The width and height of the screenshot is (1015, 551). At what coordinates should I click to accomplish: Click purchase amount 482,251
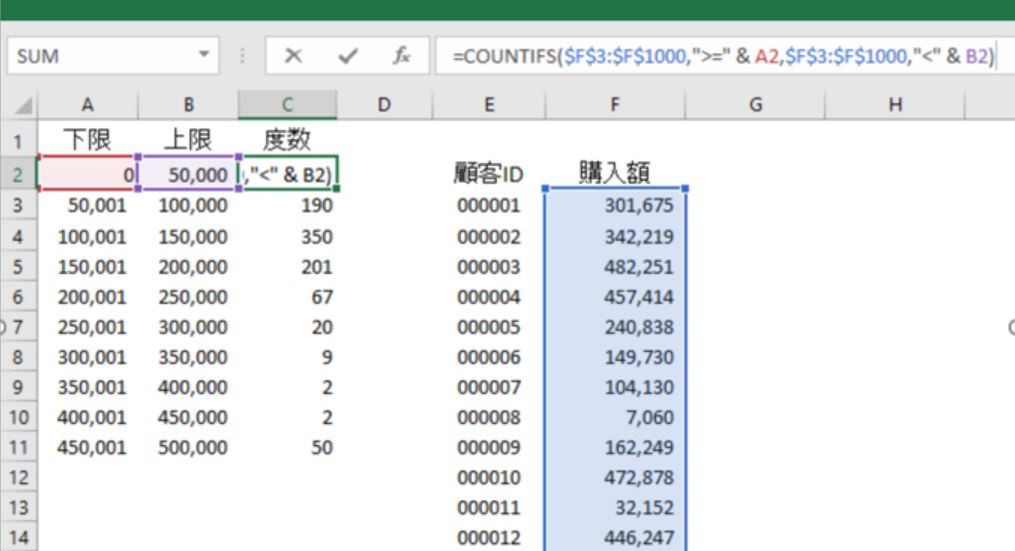pos(615,267)
